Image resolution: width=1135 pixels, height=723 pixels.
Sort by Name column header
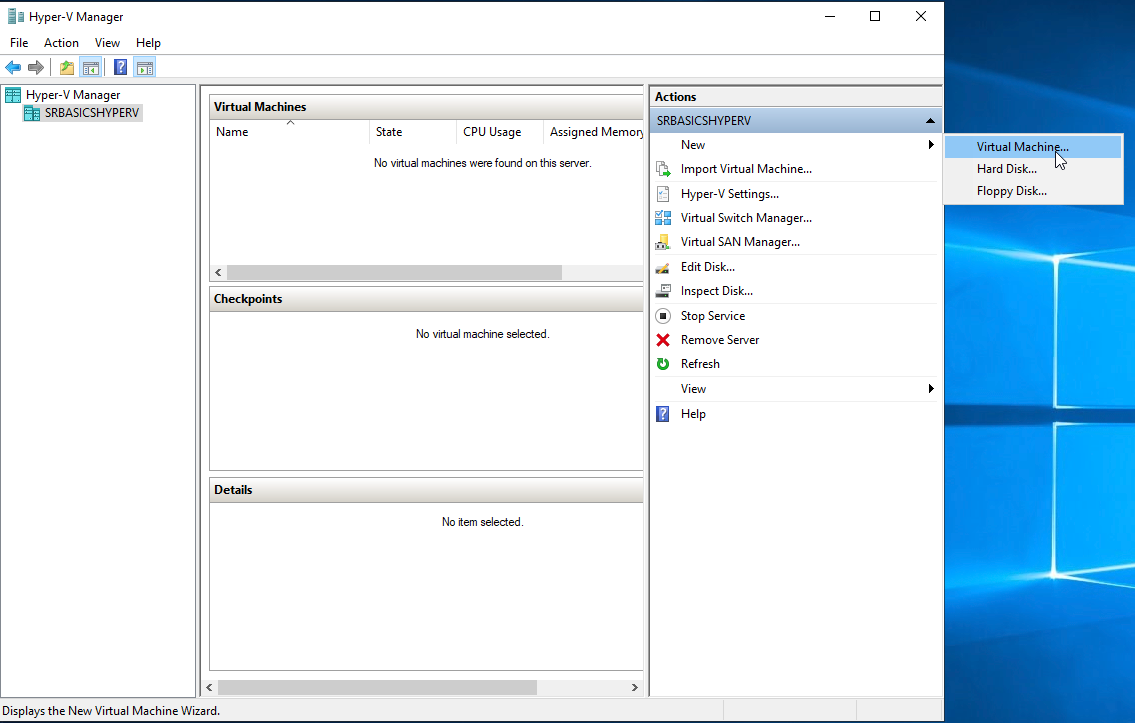click(290, 132)
